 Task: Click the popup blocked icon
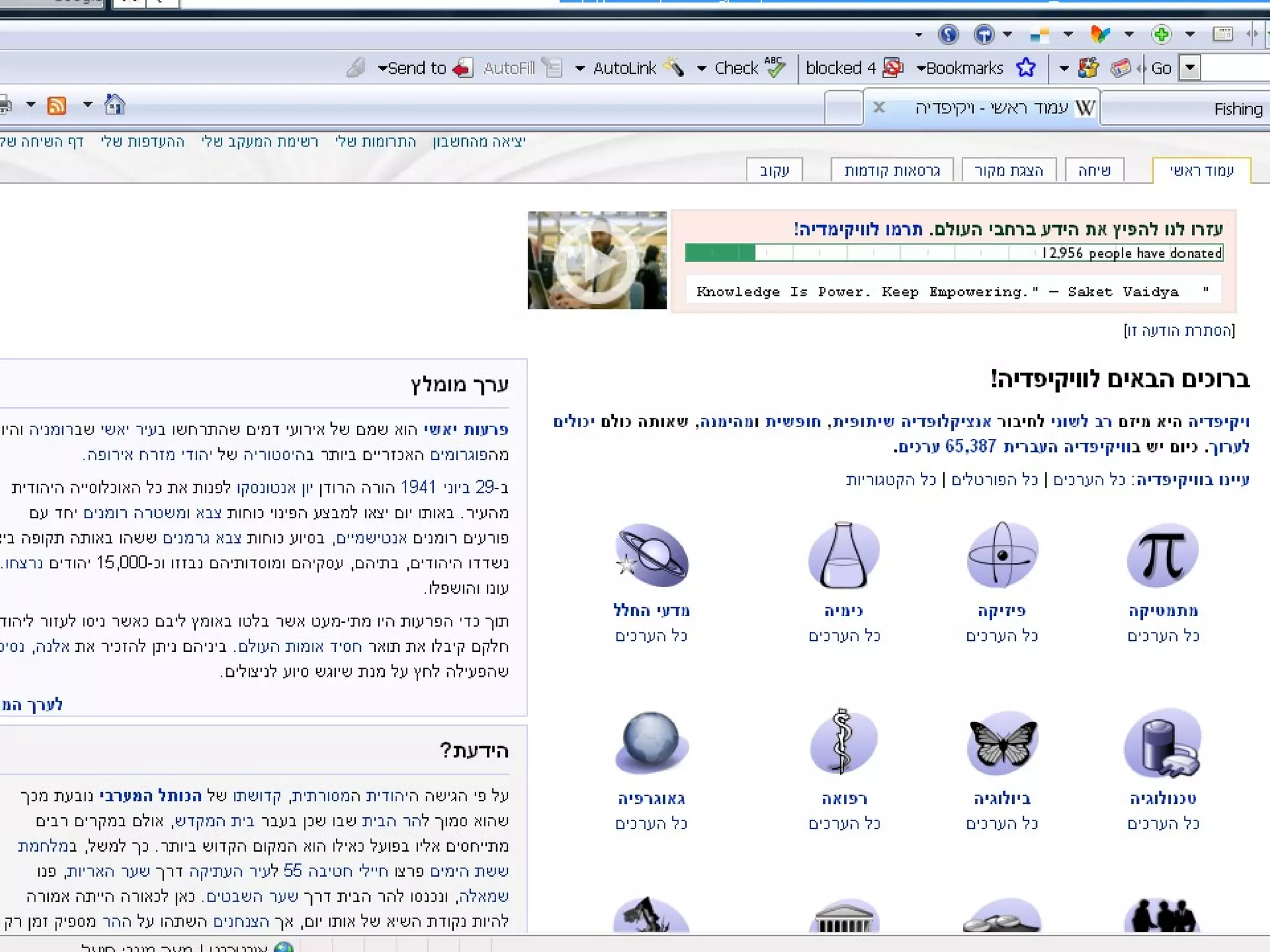coord(892,68)
